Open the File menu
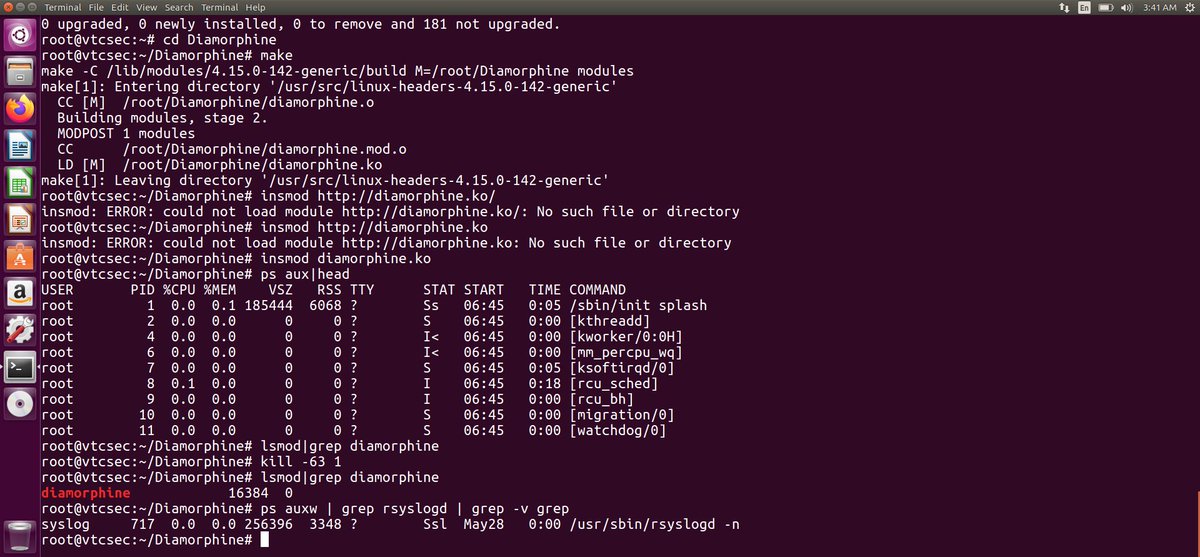Screen dimensions: 1200x557 pos(96,7)
